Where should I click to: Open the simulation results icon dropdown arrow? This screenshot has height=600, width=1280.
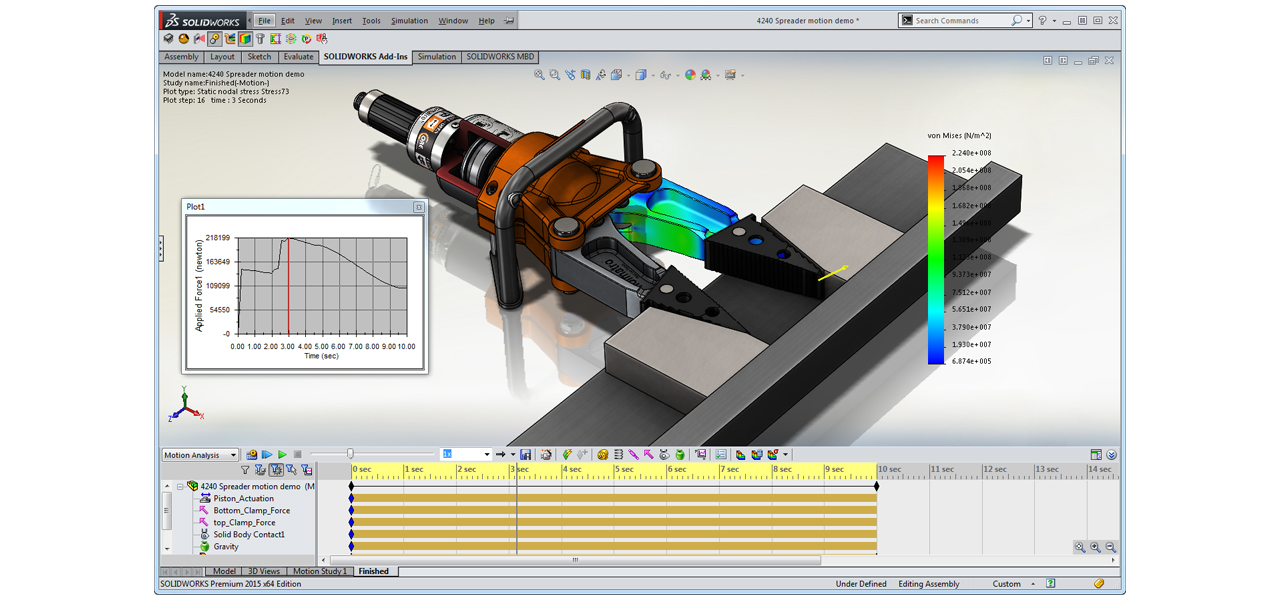pos(785,455)
